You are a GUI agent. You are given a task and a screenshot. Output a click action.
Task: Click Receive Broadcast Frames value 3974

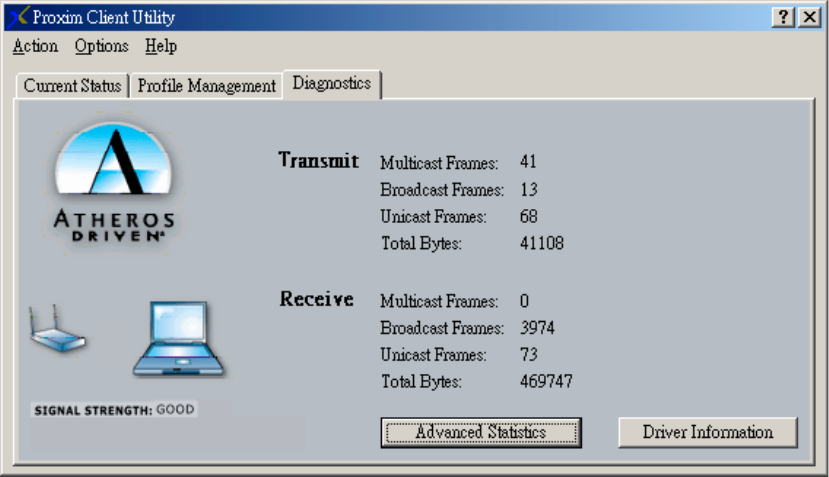point(537,328)
